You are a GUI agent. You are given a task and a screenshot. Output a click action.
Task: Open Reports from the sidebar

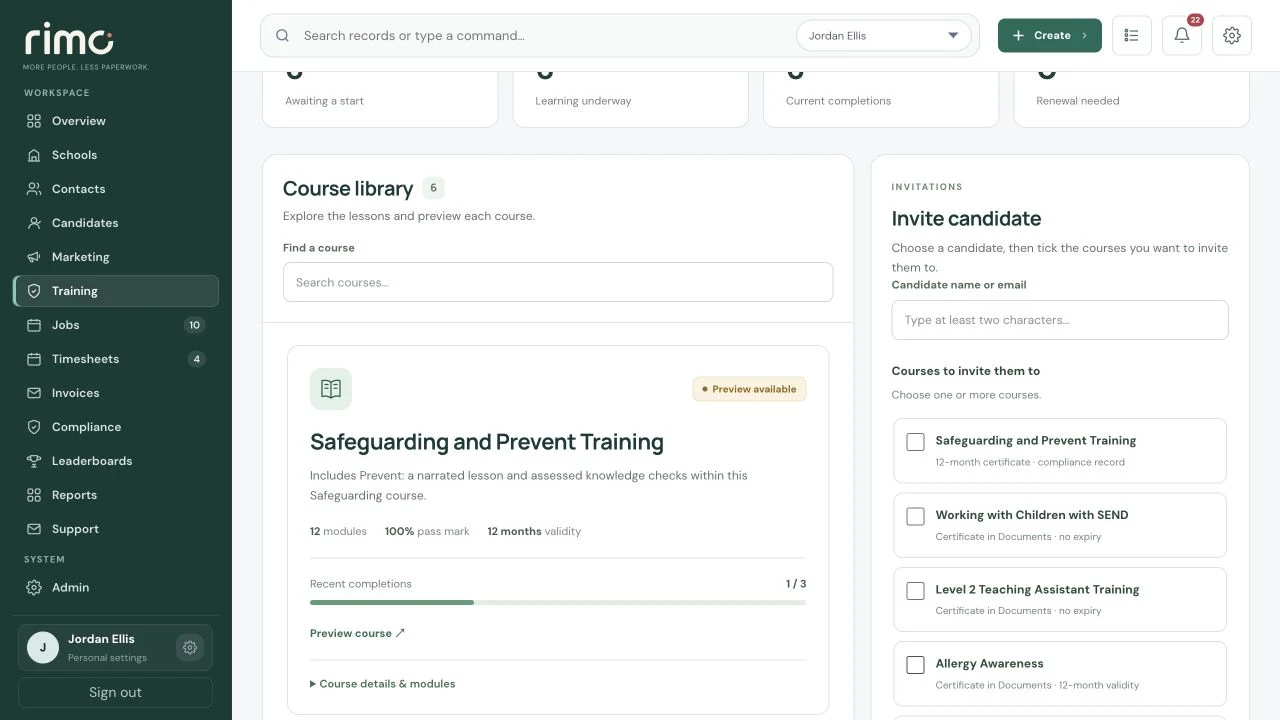pyautogui.click(x=116, y=495)
